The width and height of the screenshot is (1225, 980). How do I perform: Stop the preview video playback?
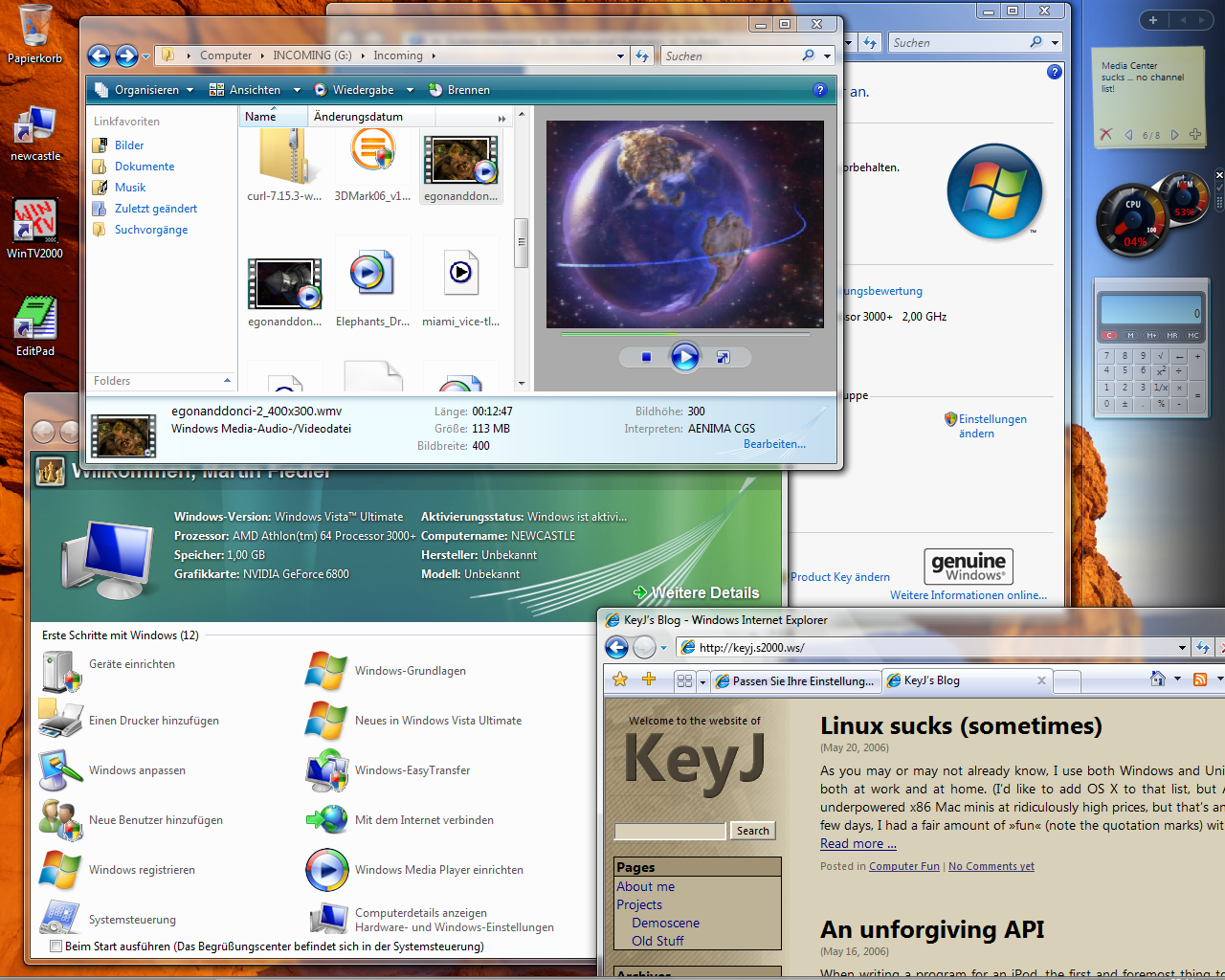pyautogui.click(x=646, y=357)
